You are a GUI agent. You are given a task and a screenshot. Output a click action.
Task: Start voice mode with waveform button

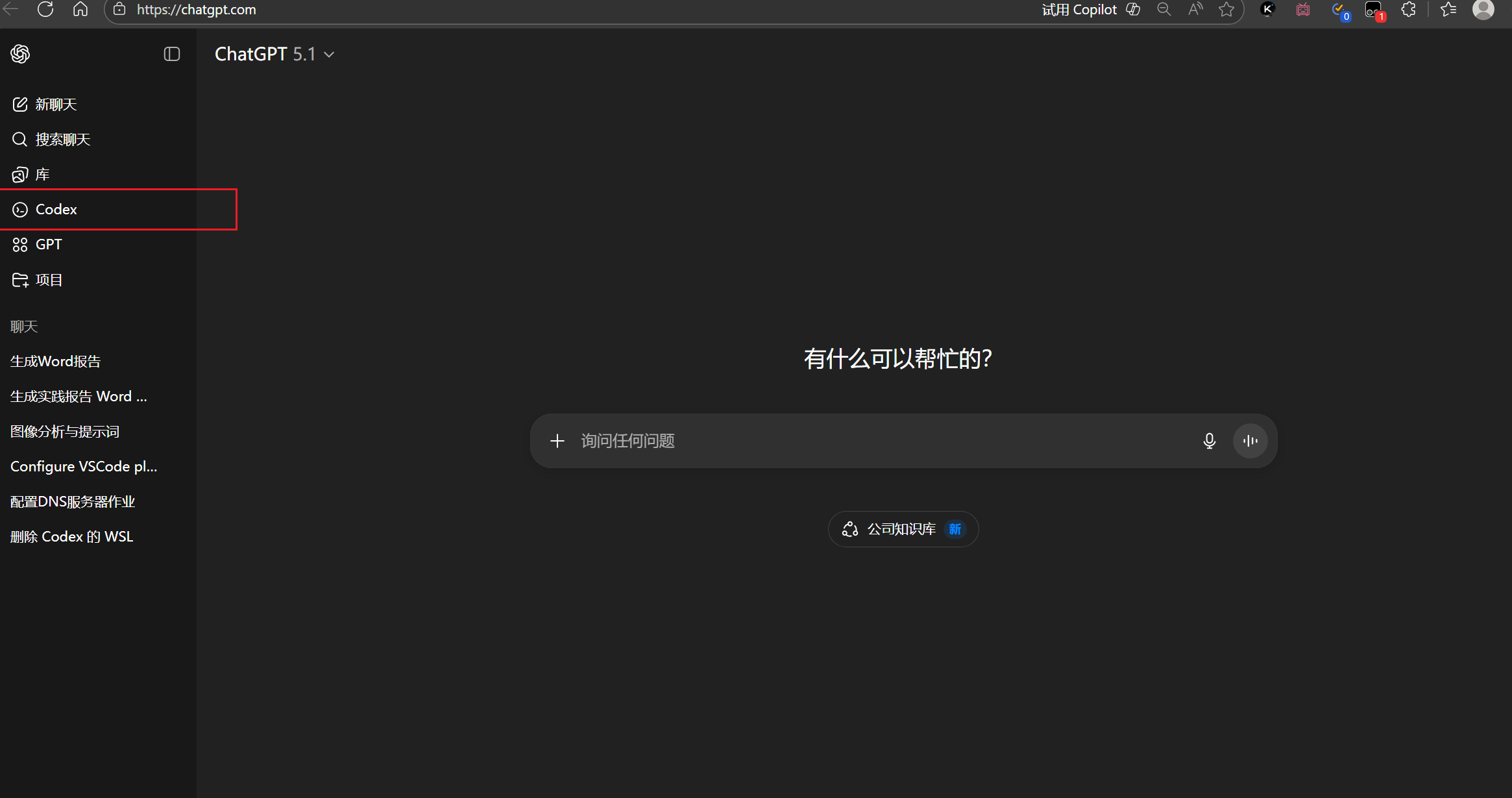1250,442
